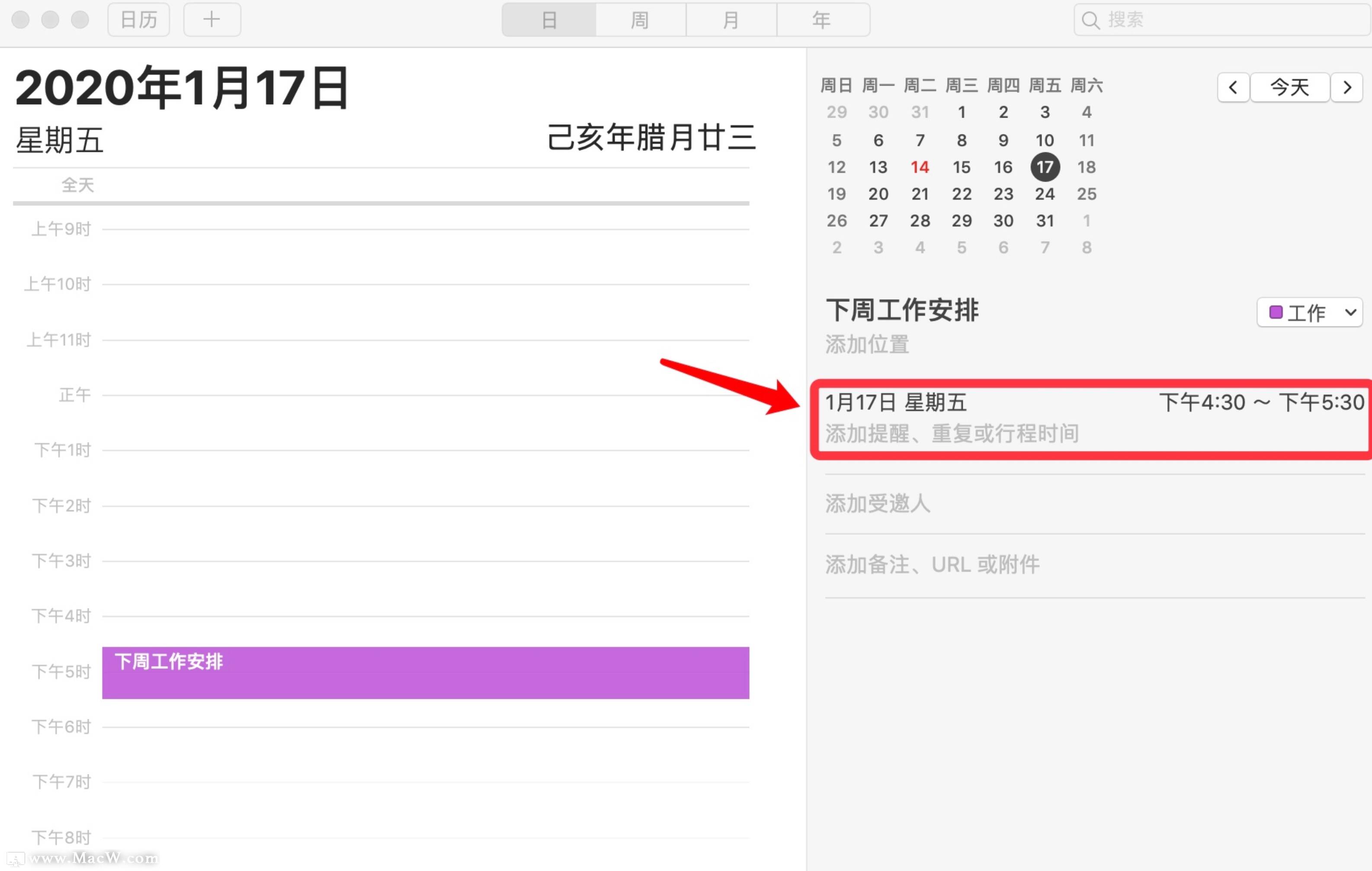This screenshot has height=871, width=1372.
Task: Expand 添加备注、URL 或附件 section
Action: 932,564
